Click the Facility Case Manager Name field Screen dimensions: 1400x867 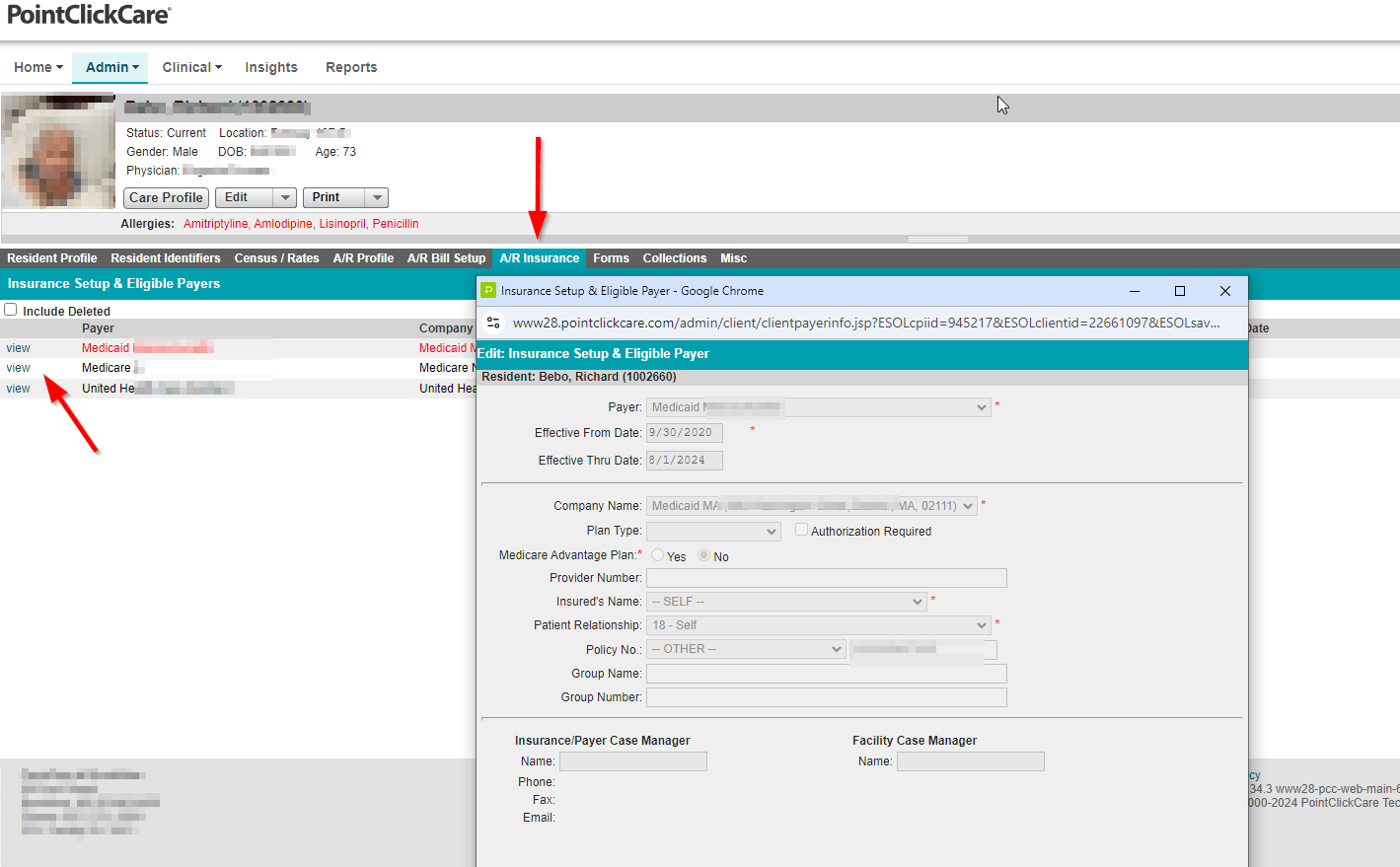[971, 761]
